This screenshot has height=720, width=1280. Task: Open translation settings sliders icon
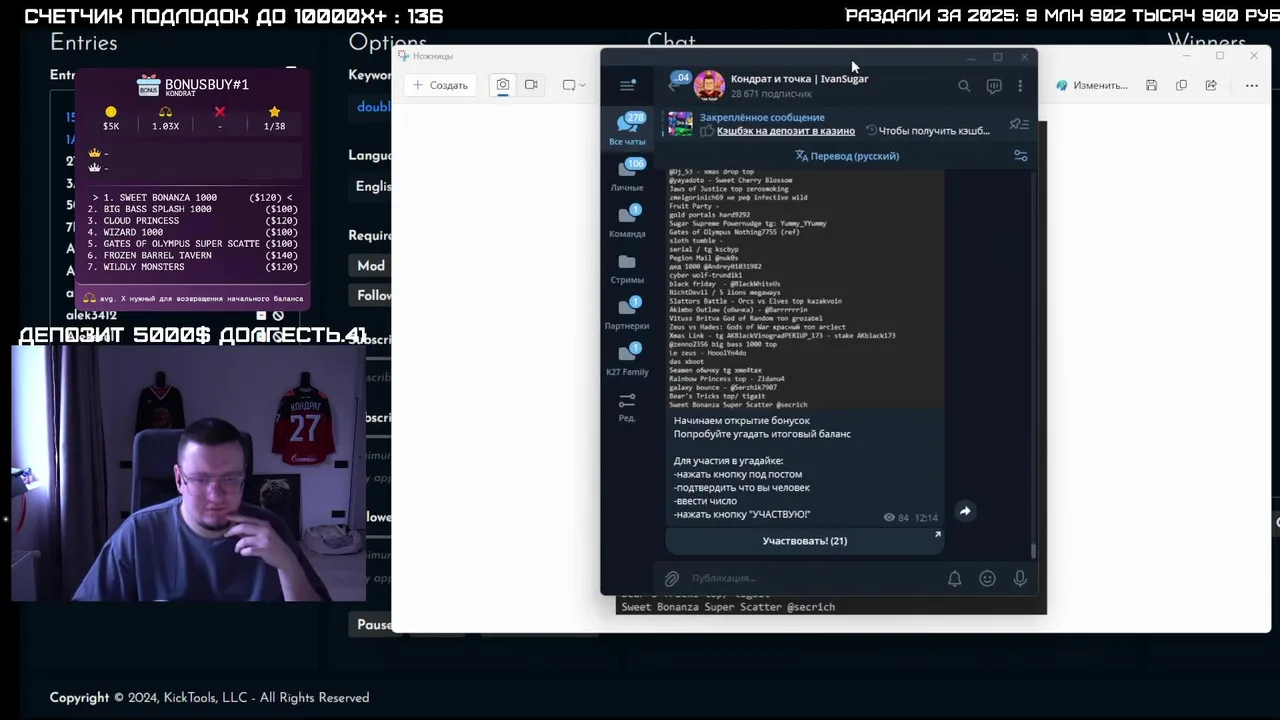pos(1020,156)
